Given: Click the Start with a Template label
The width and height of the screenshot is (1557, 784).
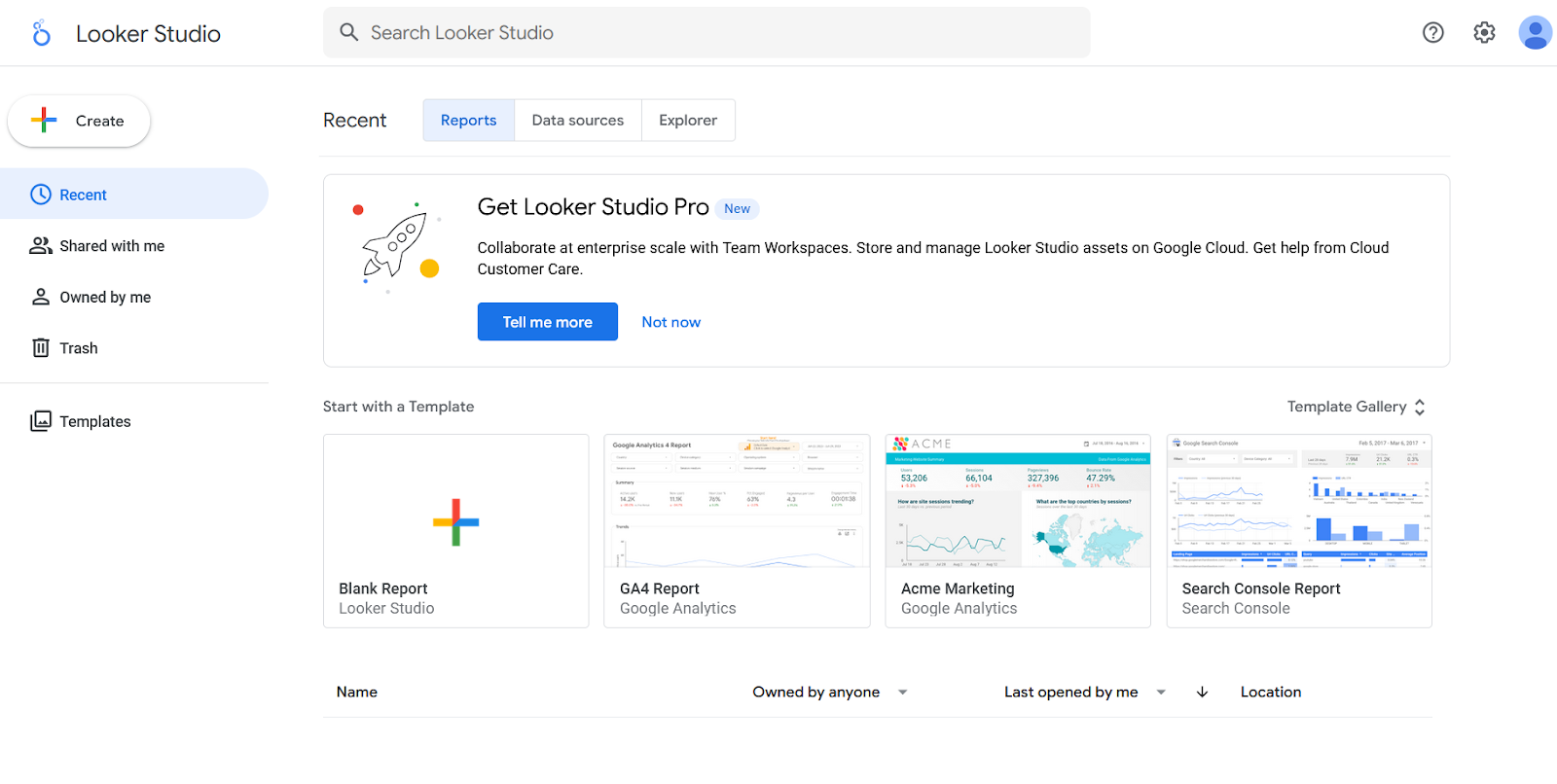Looking at the screenshot, I should pos(399,407).
